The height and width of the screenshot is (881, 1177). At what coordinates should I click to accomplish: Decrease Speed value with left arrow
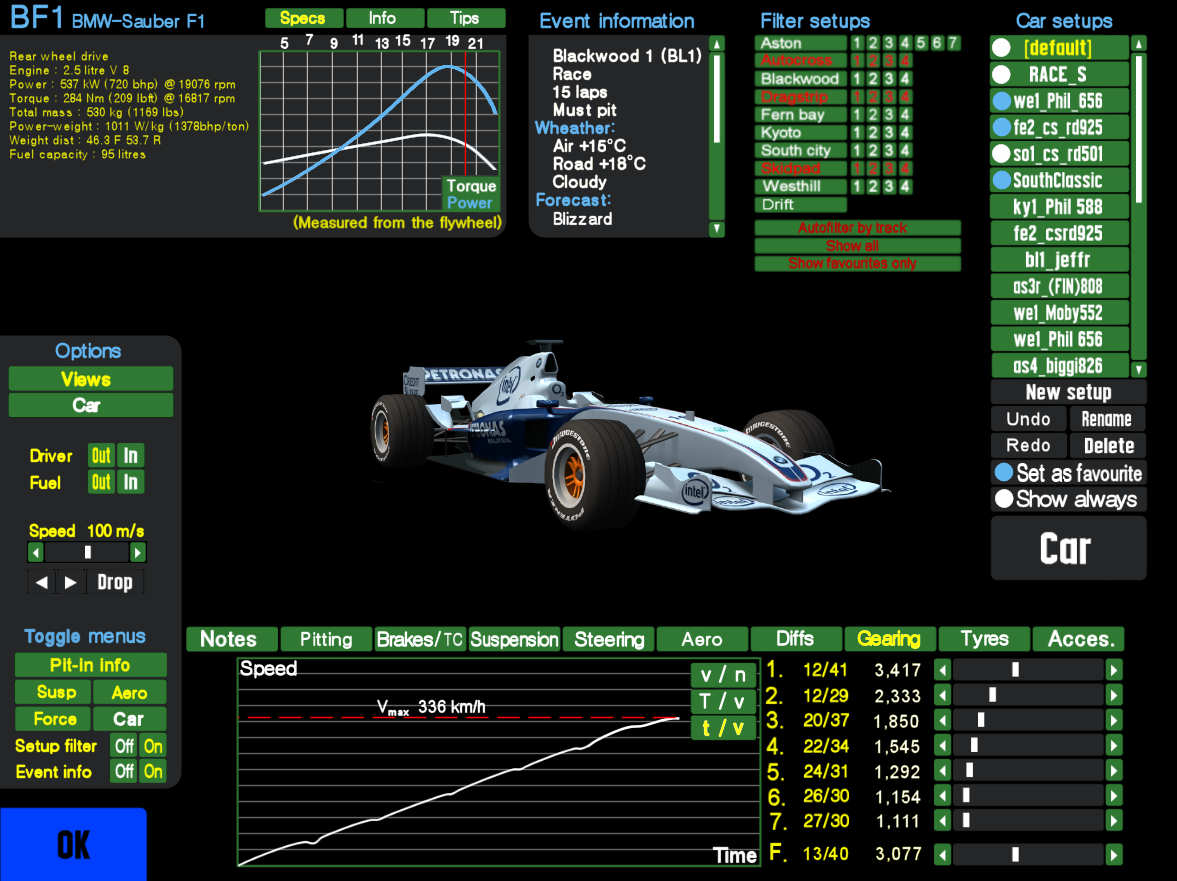click(x=35, y=553)
